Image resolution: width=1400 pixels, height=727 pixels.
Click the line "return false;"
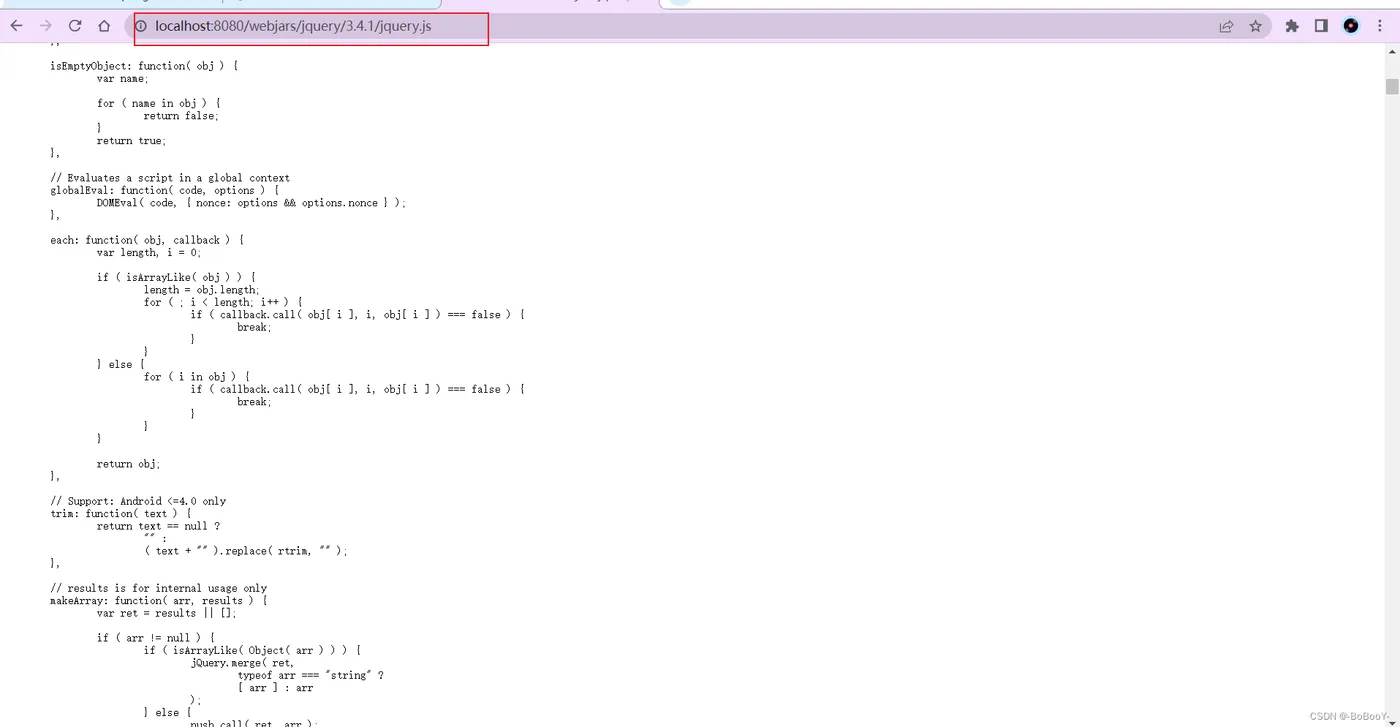pyautogui.click(x=181, y=115)
